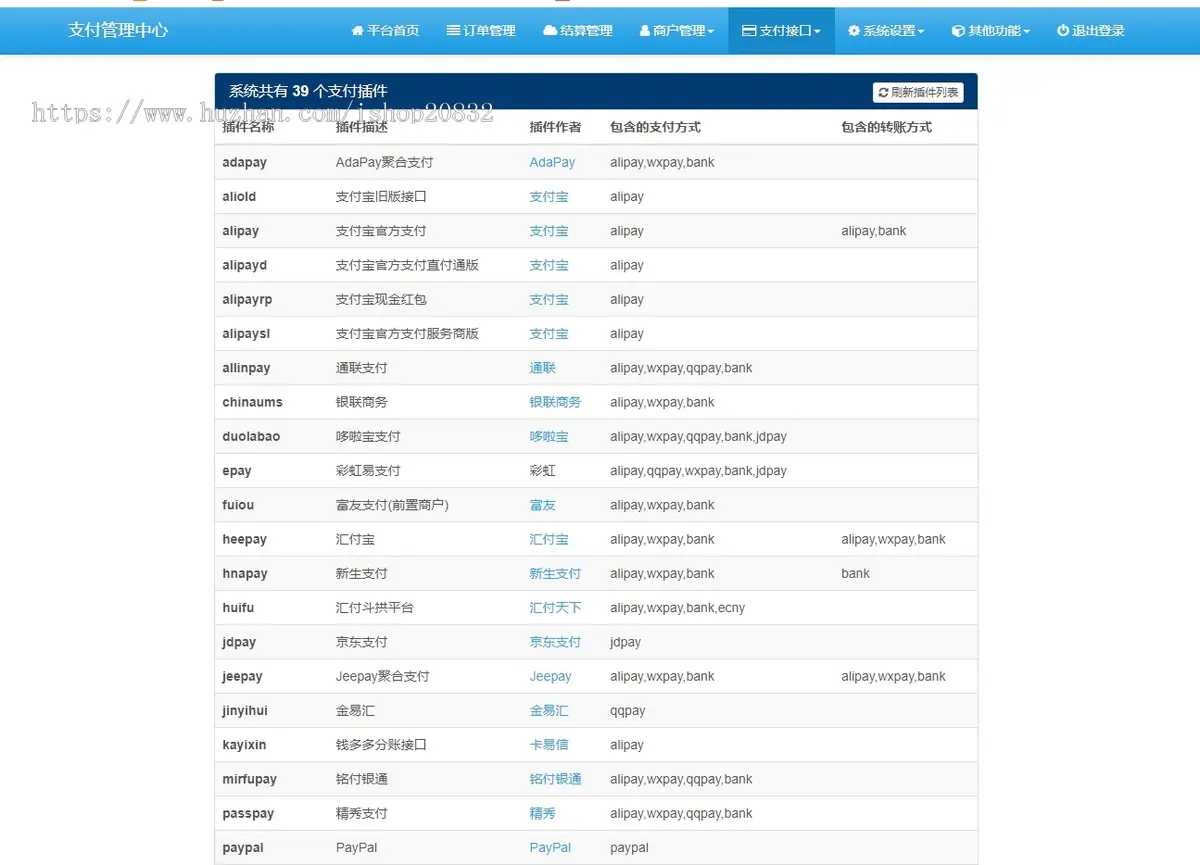Viewport: 1200px width, 865px height.
Task: Select the mirfupay plugin name
Action: pos(249,779)
